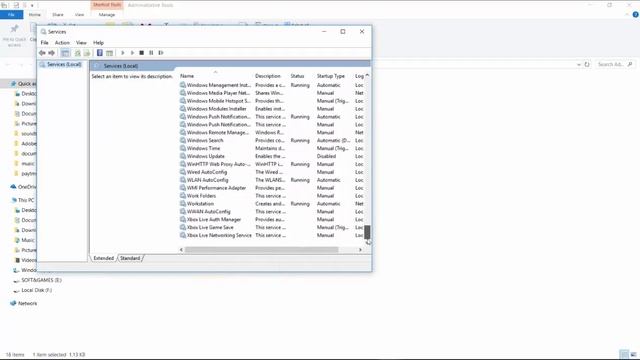640x360 pixels.
Task: Open the File menu in Services
Action: click(x=44, y=42)
